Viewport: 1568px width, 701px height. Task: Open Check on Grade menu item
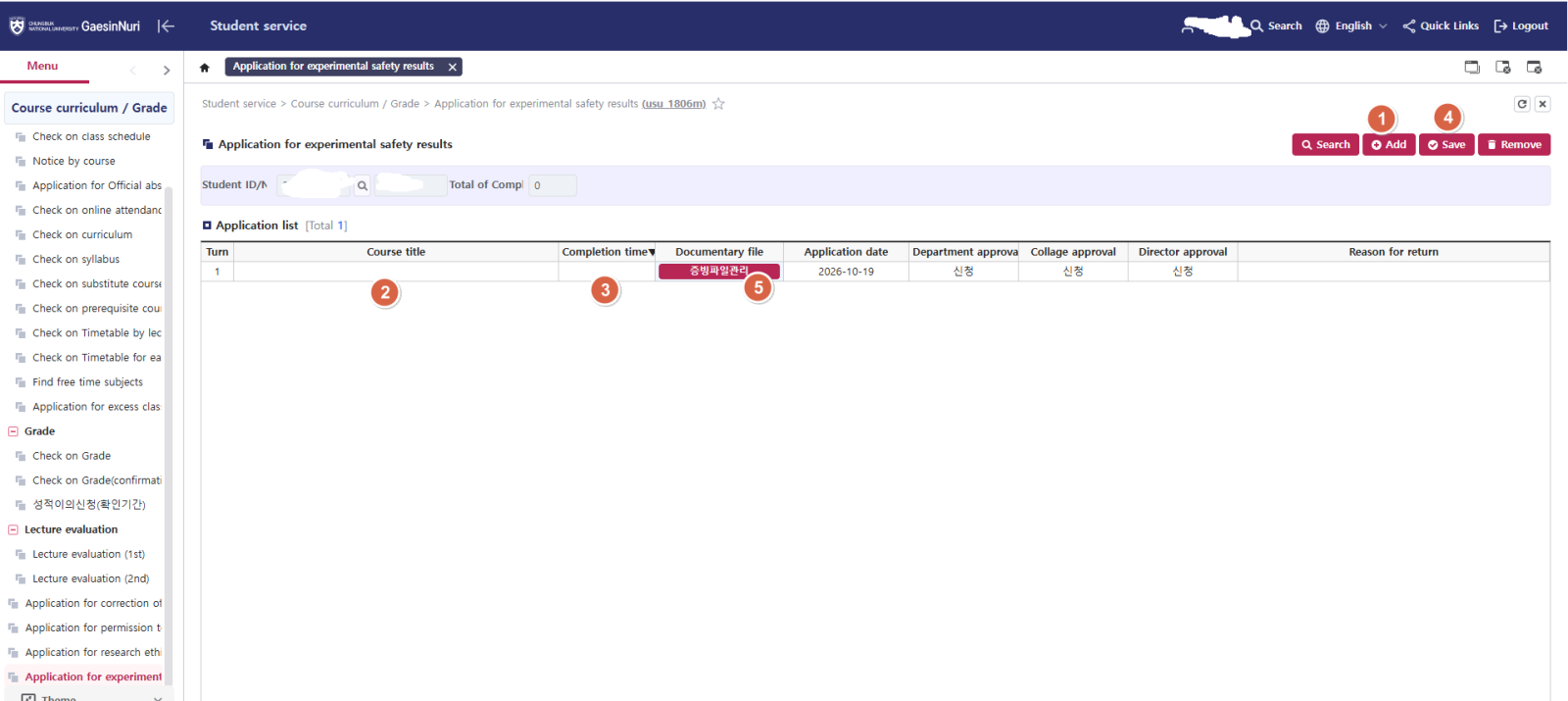point(72,456)
